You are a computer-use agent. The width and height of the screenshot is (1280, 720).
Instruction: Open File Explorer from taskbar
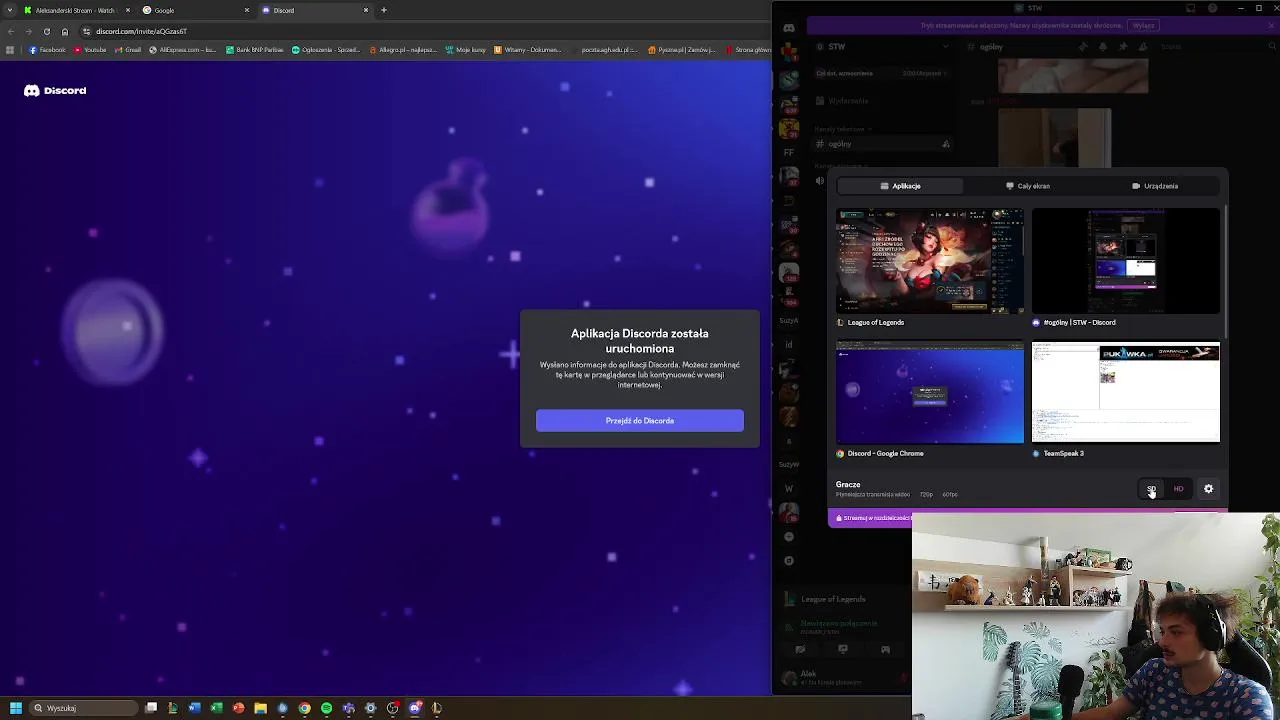(260, 708)
